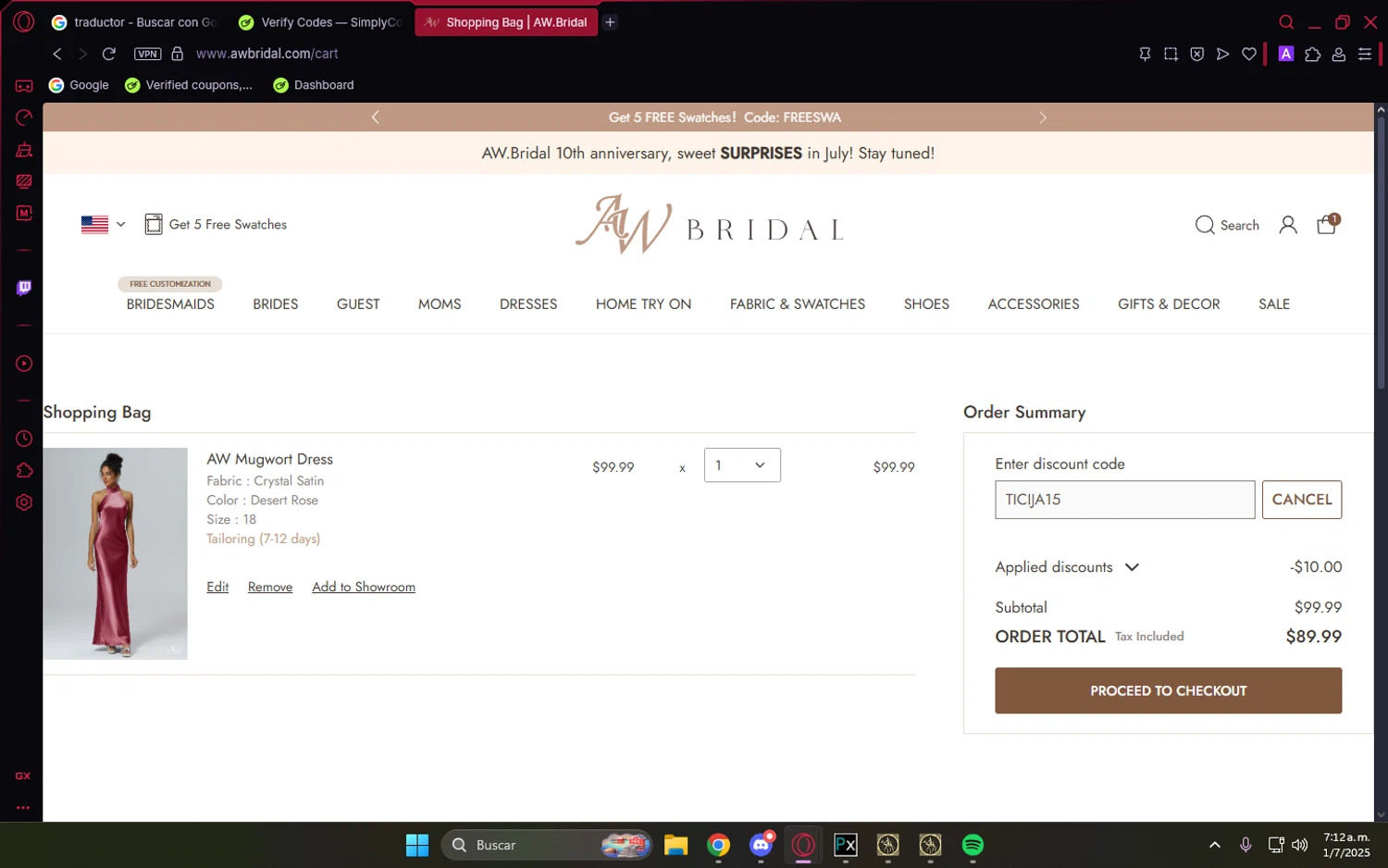
Task: Click the snapshot tool icon in toolbar
Action: [1171, 55]
